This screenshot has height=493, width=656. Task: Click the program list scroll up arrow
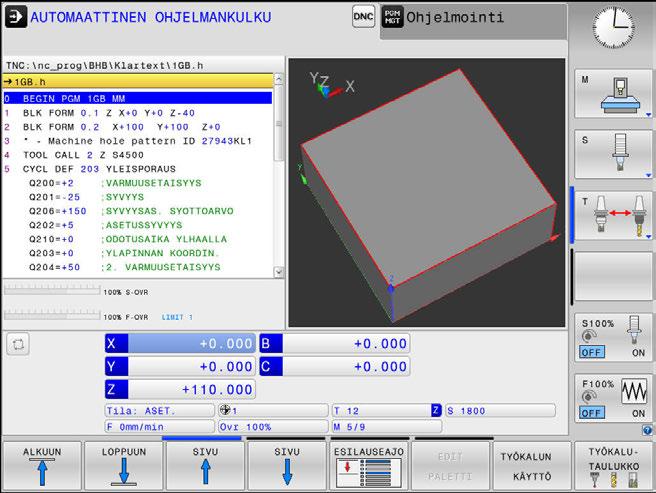279,79
